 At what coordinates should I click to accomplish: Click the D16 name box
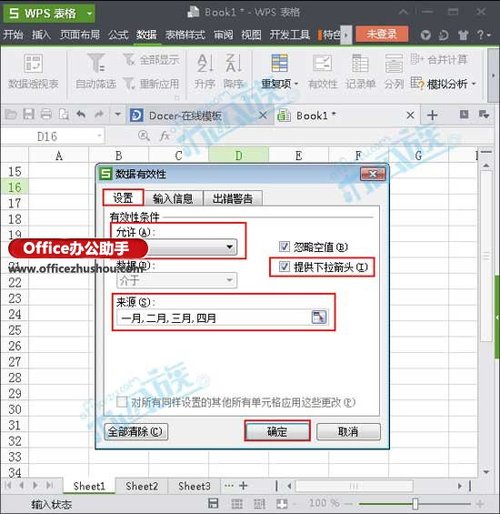coord(47,136)
